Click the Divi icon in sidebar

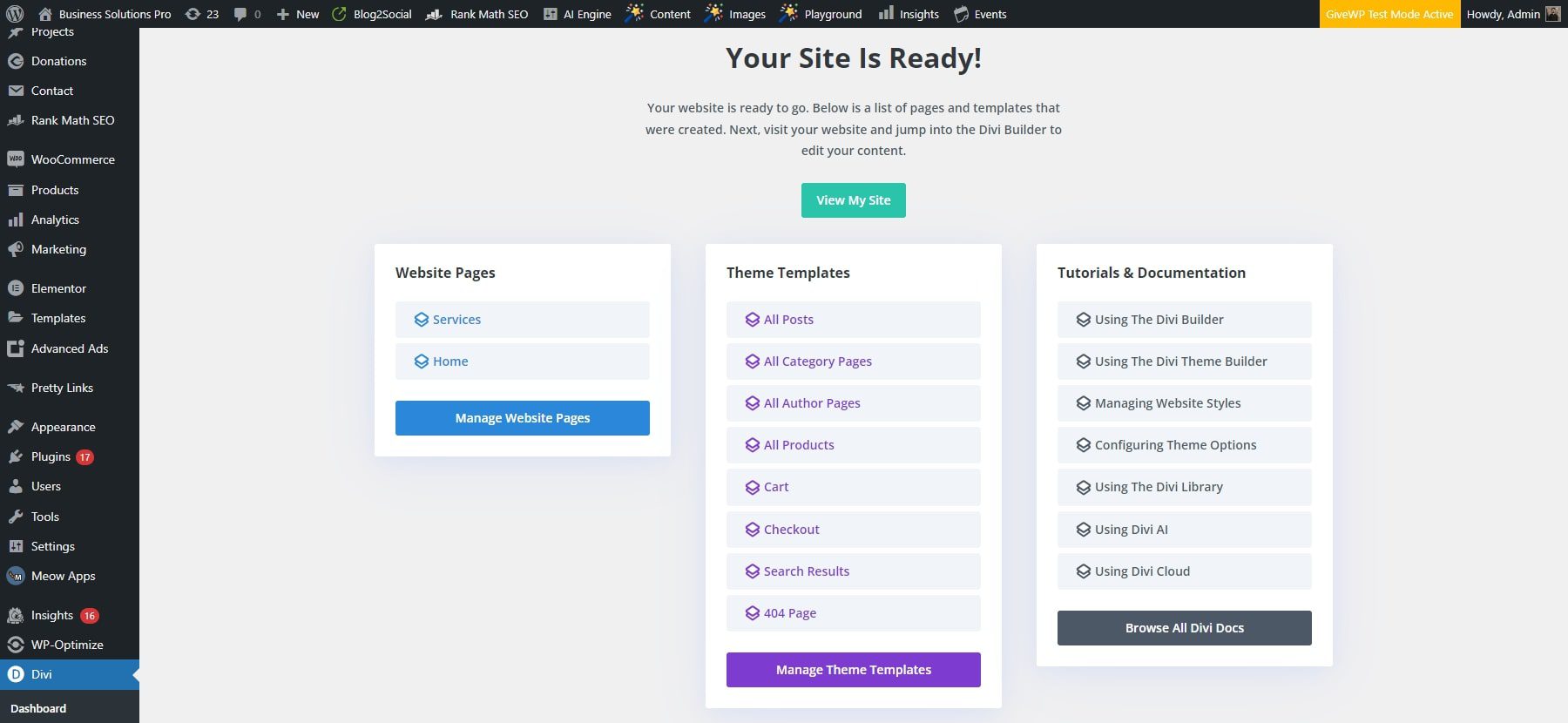16,674
